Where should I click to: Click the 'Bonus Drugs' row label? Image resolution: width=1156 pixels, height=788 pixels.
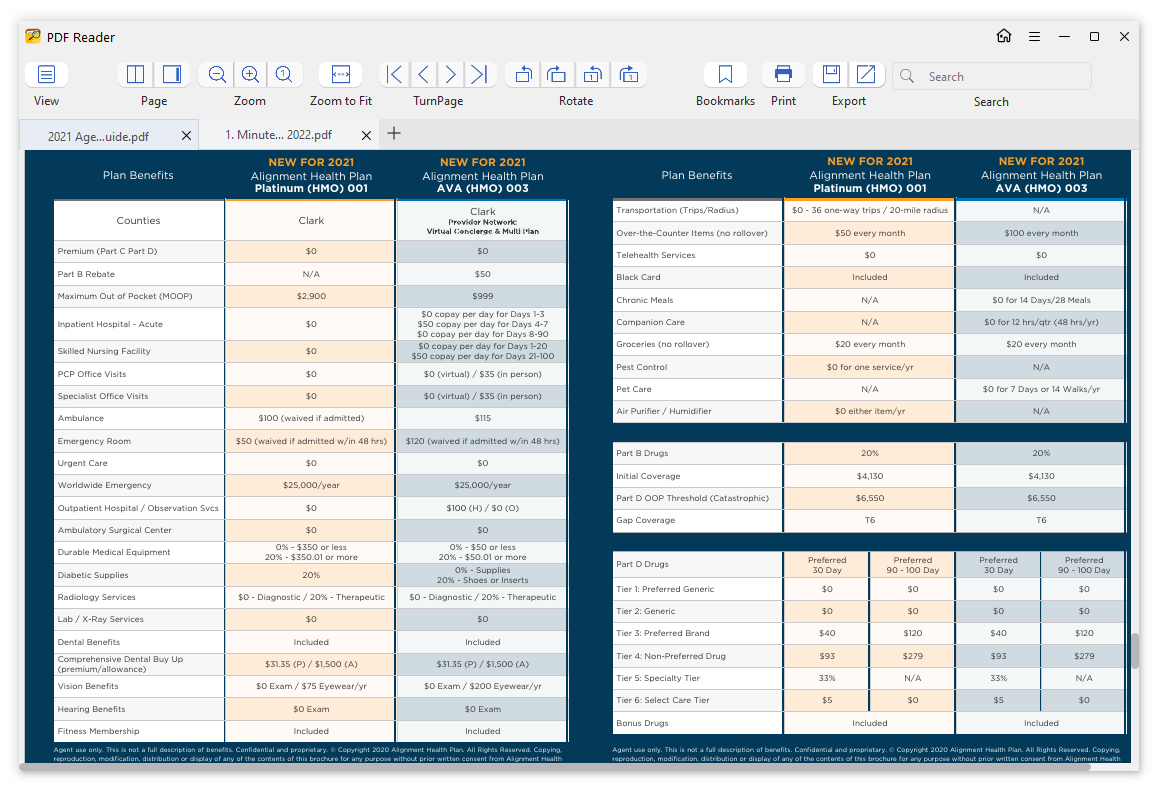click(642, 723)
